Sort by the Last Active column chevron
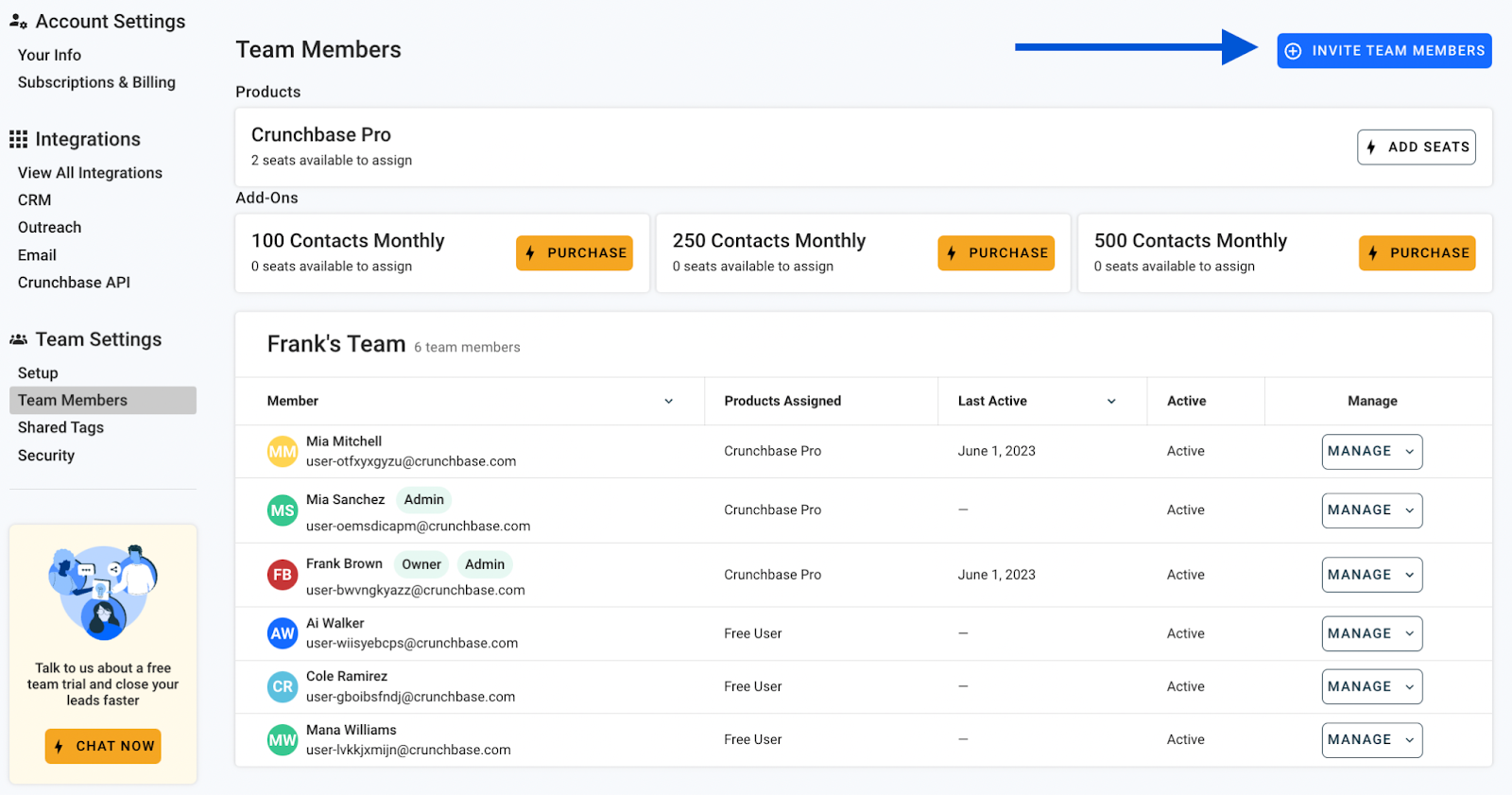This screenshot has height=795, width=1512. tap(1111, 402)
